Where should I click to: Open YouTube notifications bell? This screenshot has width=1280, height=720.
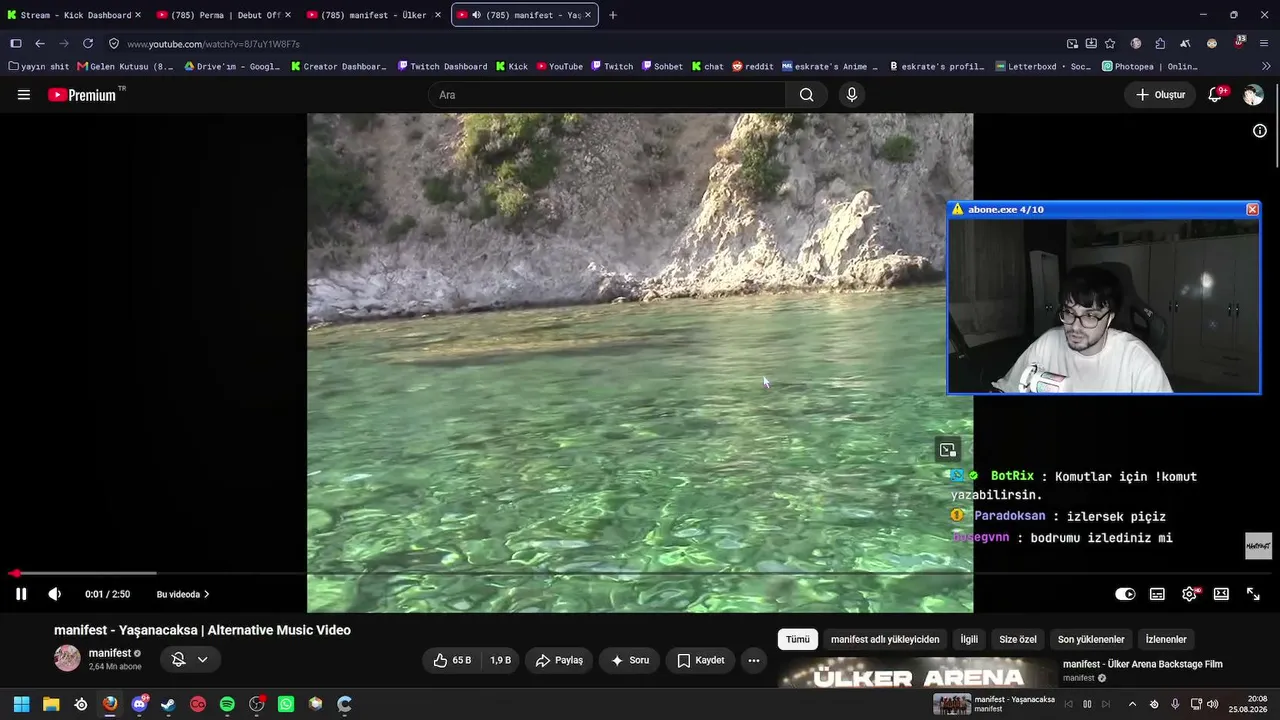click(1216, 95)
